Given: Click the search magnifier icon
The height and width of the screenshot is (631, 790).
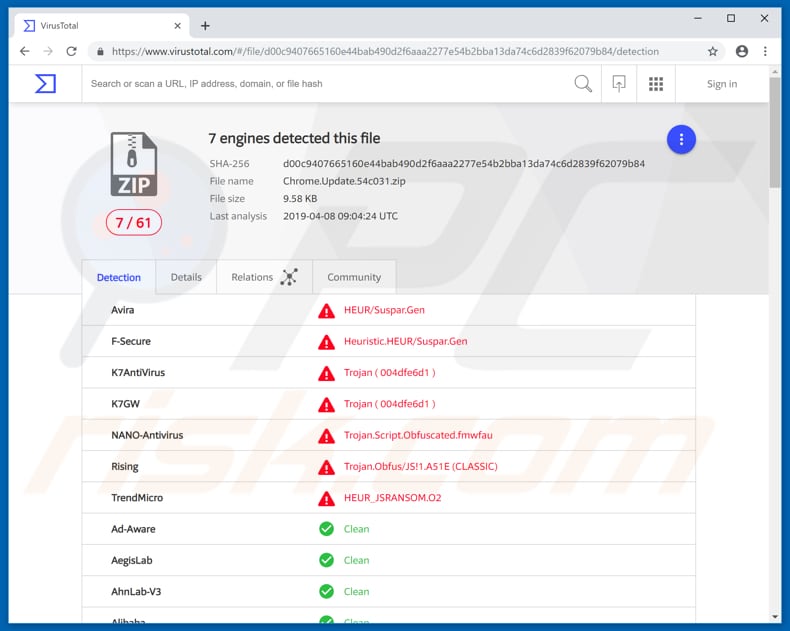Looking at the screenshot, I should [x=583, y=84].
